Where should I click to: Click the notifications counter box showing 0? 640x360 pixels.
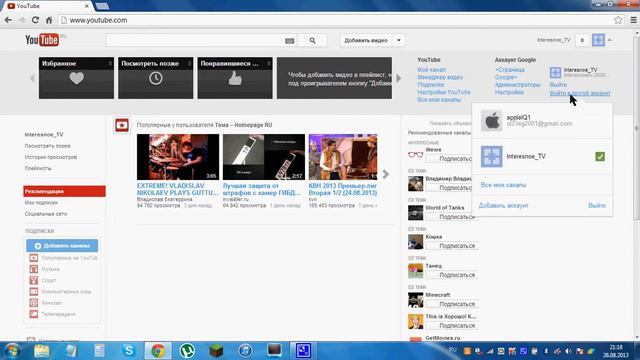[582, 40]
